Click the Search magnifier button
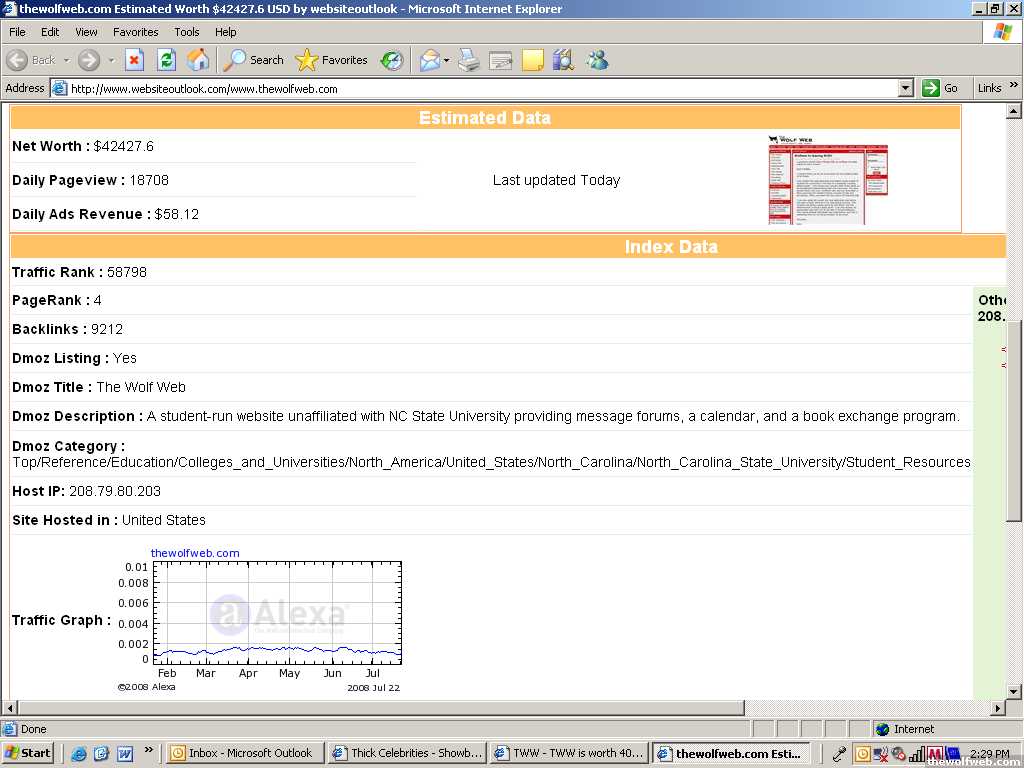This screenshot has width=1024, height=768. coord(254,60)
